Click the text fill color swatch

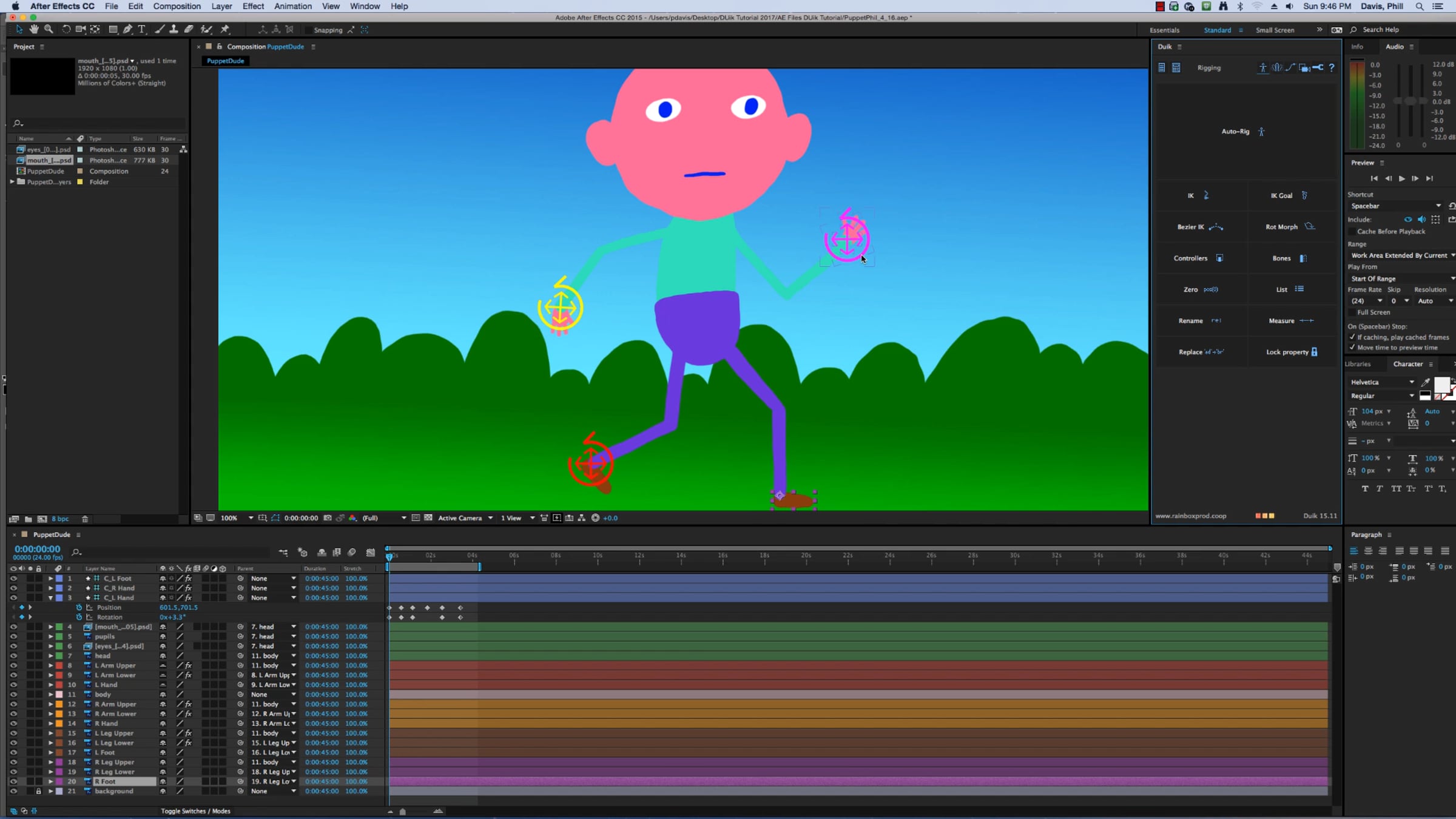tap(1441, 385)
